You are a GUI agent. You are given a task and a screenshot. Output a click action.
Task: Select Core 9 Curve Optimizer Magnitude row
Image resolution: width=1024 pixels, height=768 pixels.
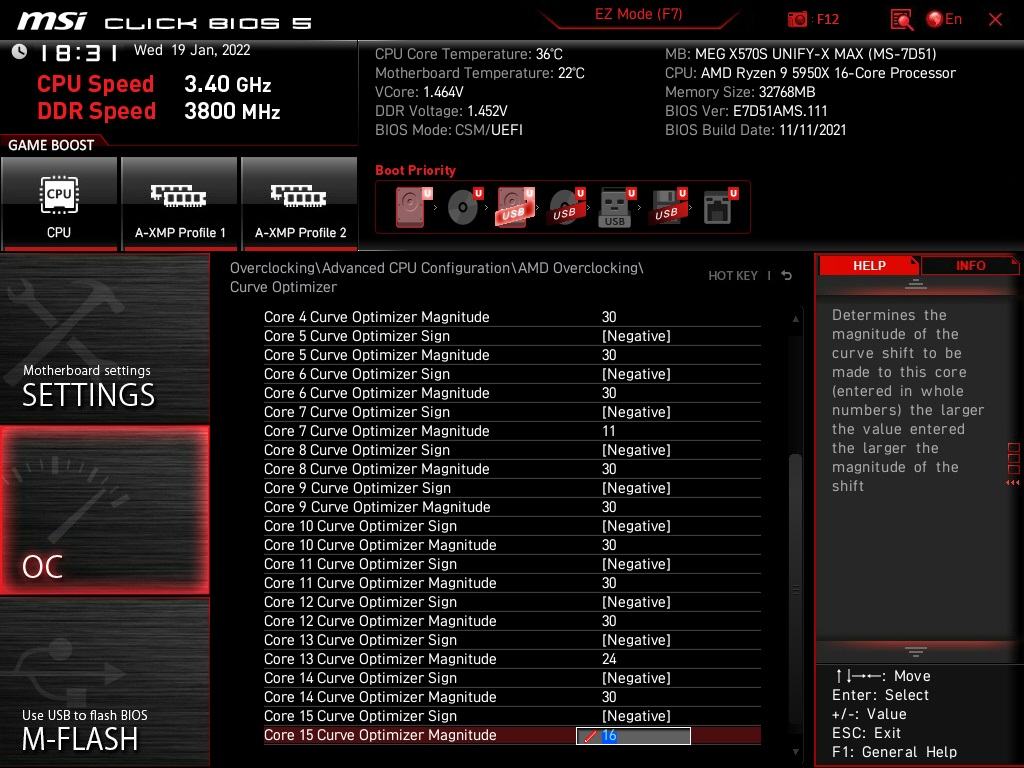512,507
